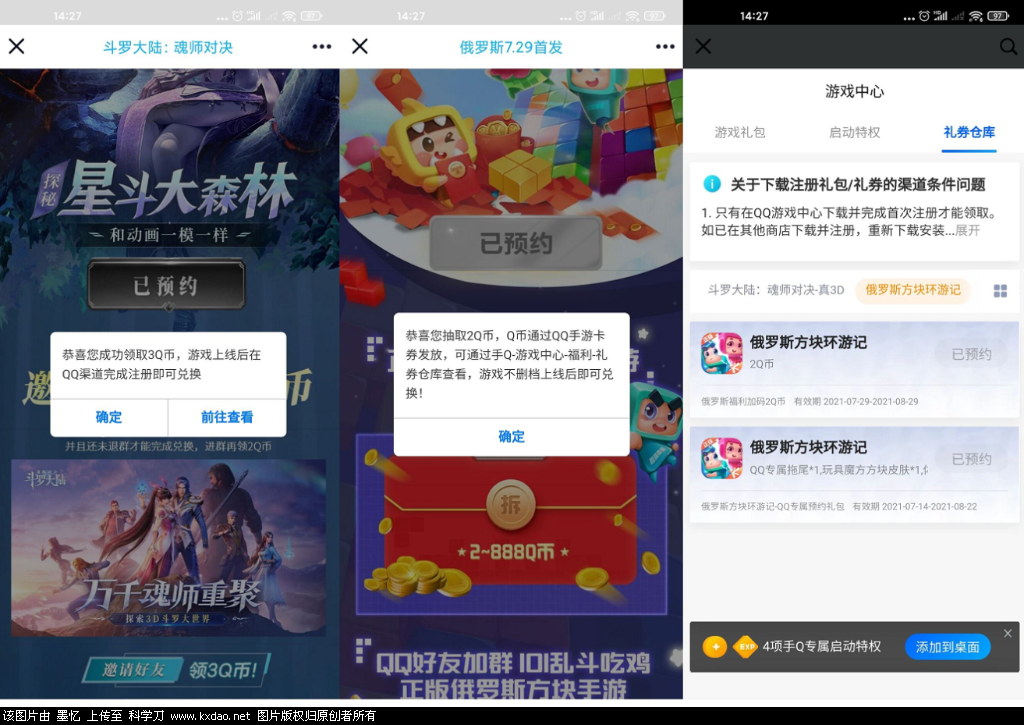The height and width of the screenshot is (725, 1024).
Task: Click the 俄罗斯7.29首发 page title
Action: (511, 47)
